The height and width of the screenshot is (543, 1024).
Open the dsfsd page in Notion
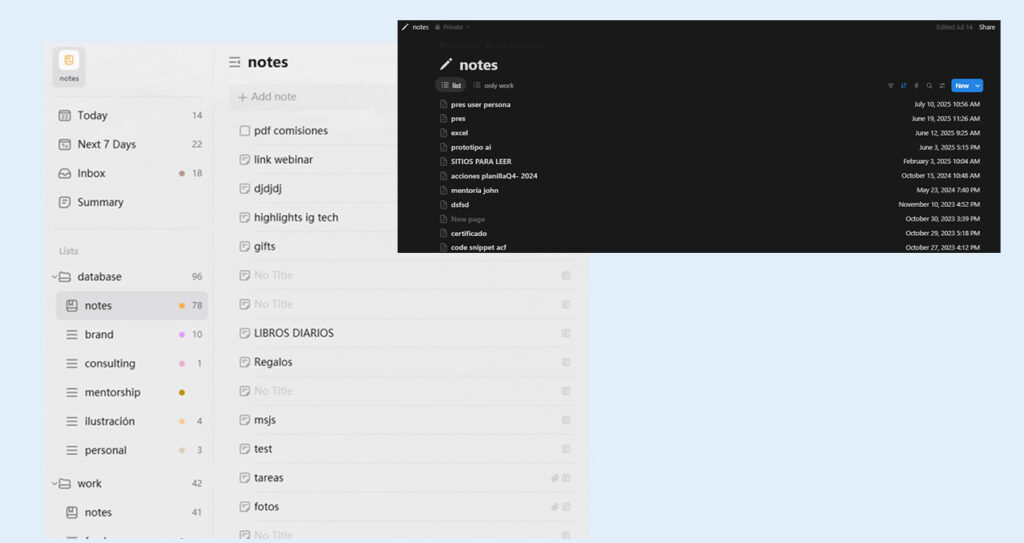pos(460,205)
